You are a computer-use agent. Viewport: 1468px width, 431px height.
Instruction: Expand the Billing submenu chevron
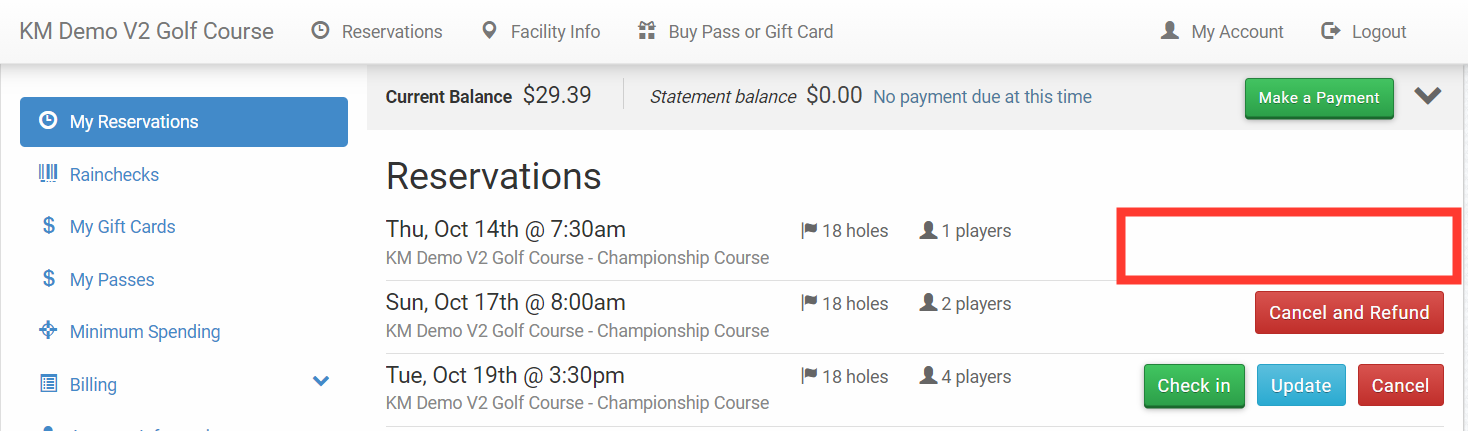[x=321, y=381]
